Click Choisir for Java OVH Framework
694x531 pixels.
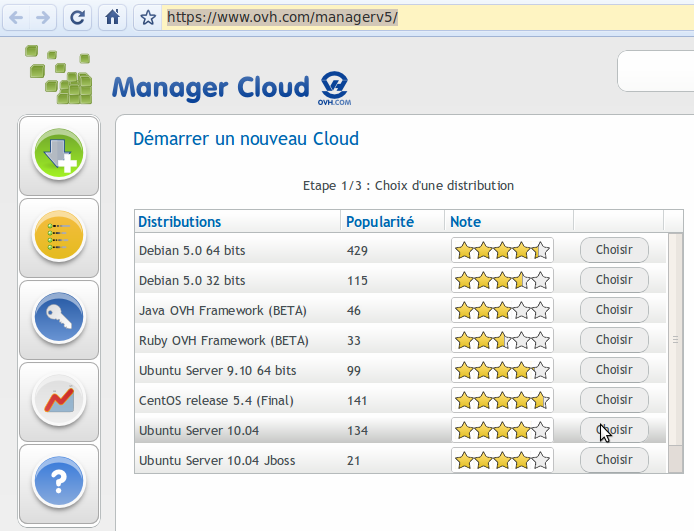click(614, 310)
